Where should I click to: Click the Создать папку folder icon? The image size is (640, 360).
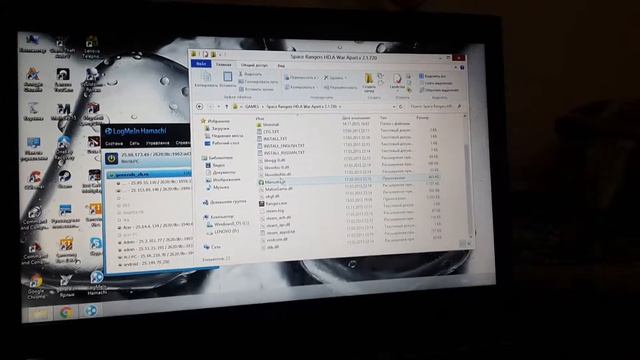point(369,83)
